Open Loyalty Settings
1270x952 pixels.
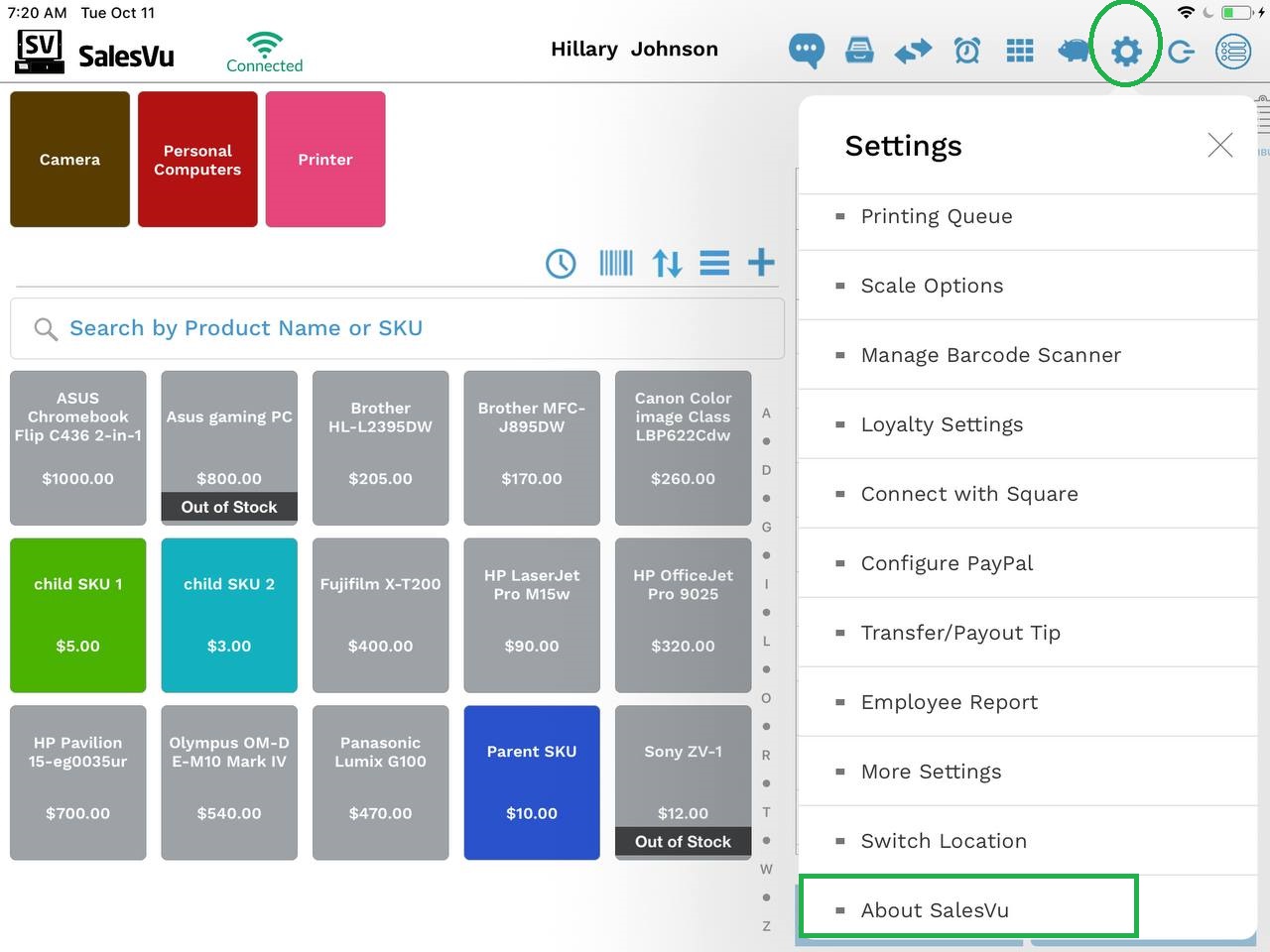pos(1027,424)
